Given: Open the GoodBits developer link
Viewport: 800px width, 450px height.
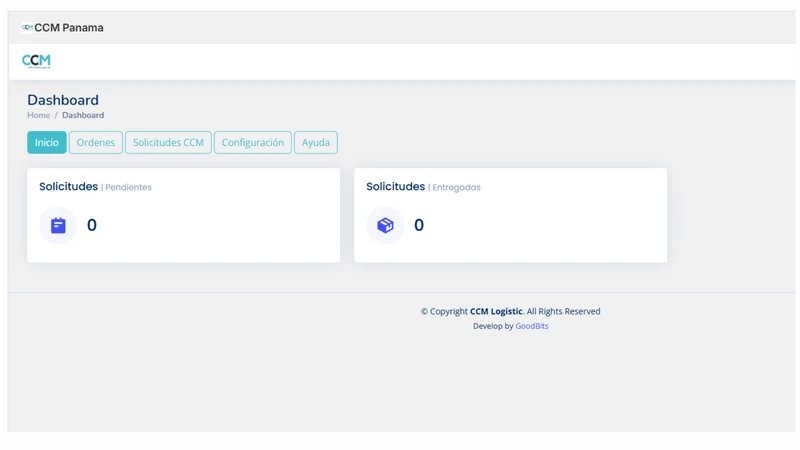Looking at the screenshot, I should click(532, 326).
